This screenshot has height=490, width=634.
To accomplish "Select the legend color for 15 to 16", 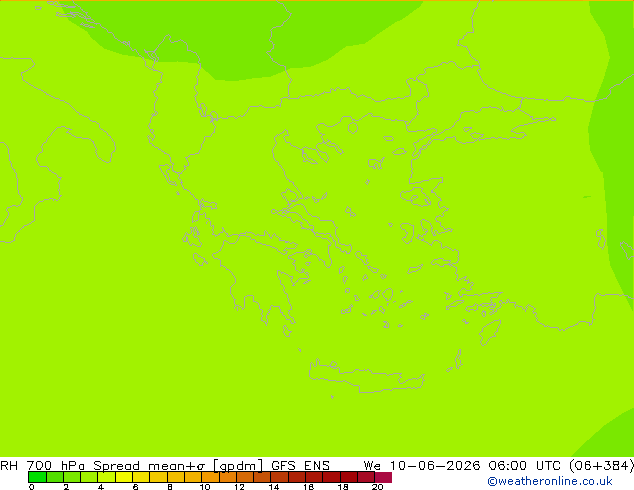I will coord(297,477).
